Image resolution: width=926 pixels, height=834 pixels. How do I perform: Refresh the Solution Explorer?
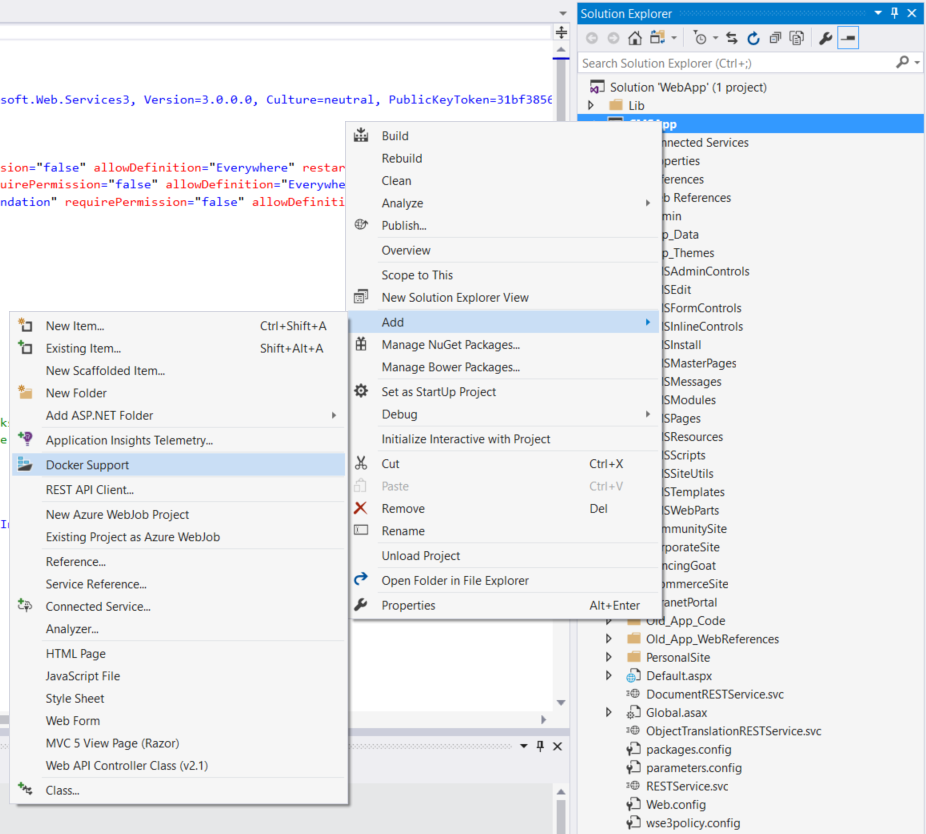pos(754,38)
